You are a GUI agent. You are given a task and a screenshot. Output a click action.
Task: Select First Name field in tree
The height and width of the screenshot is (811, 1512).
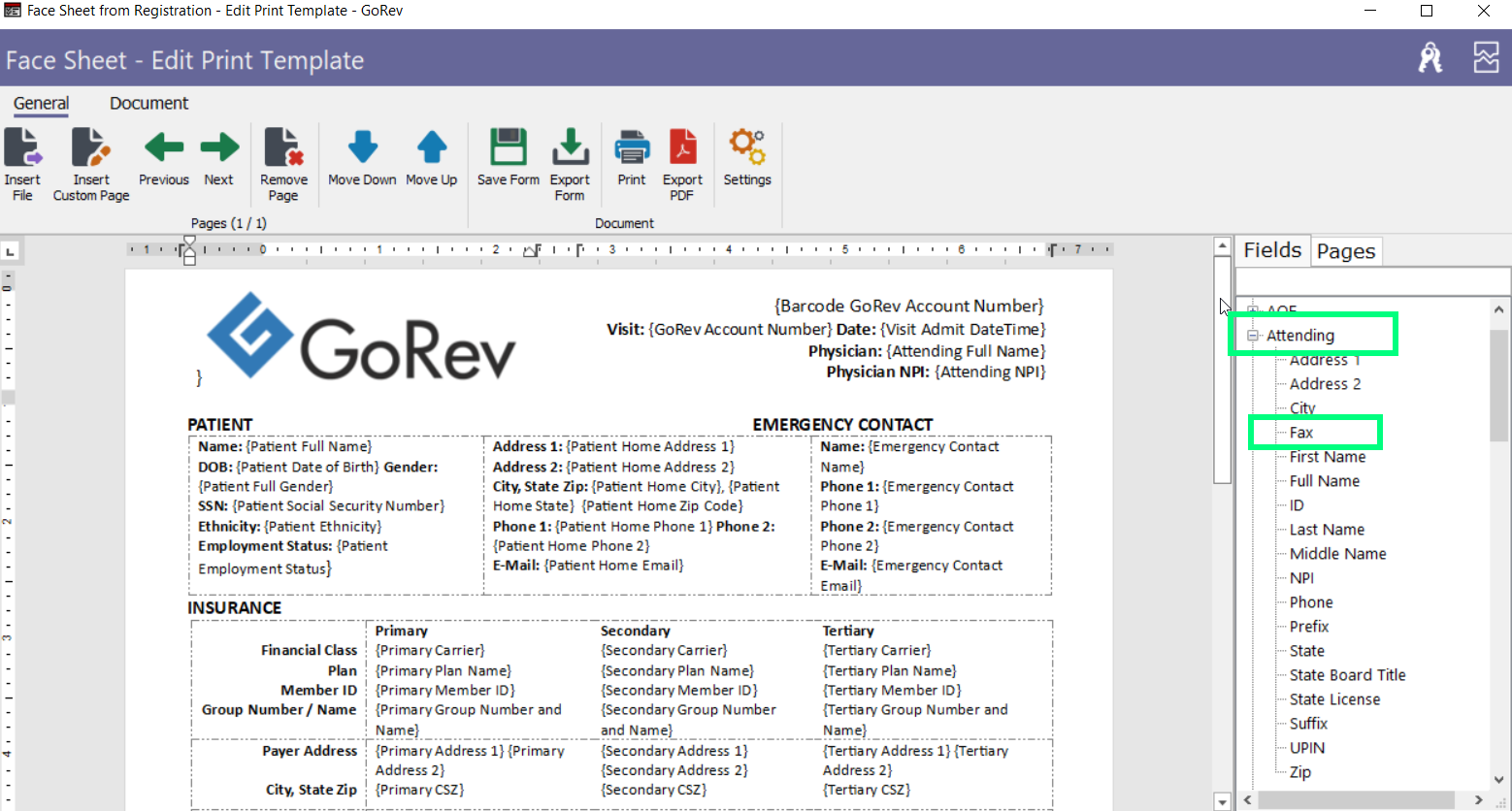1328,457
